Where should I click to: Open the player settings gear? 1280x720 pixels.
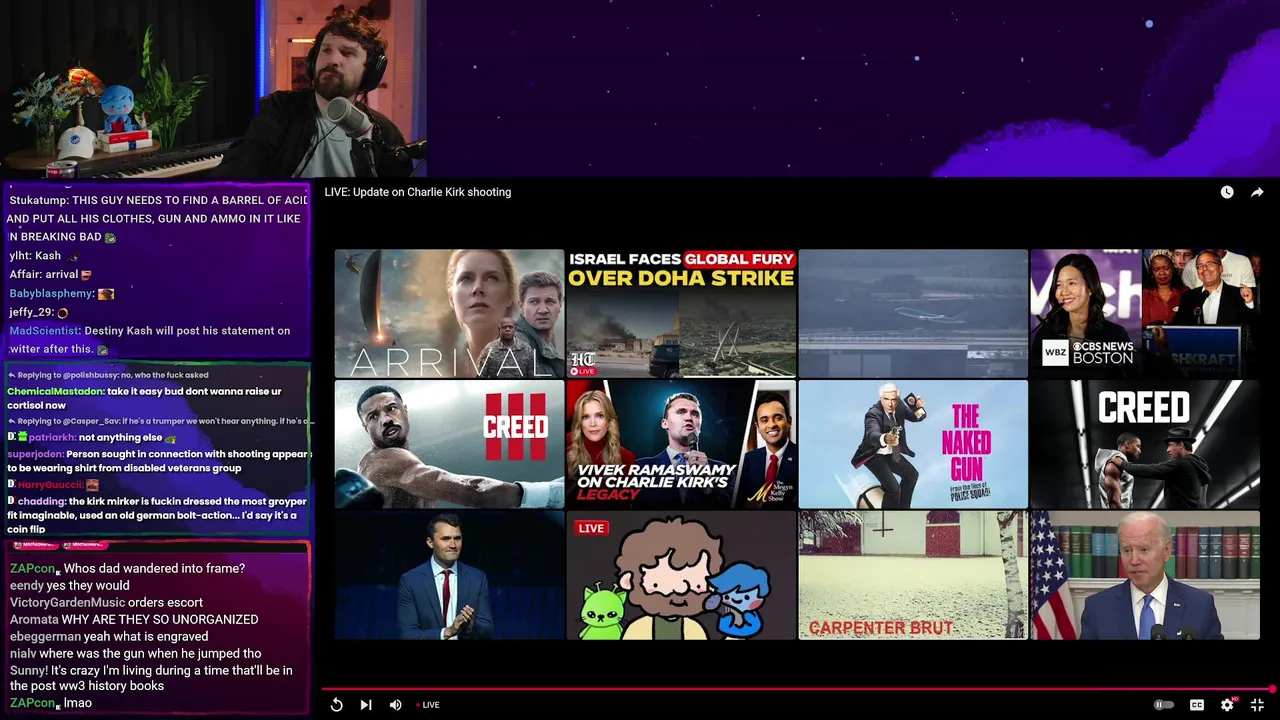pos(1227,705)
